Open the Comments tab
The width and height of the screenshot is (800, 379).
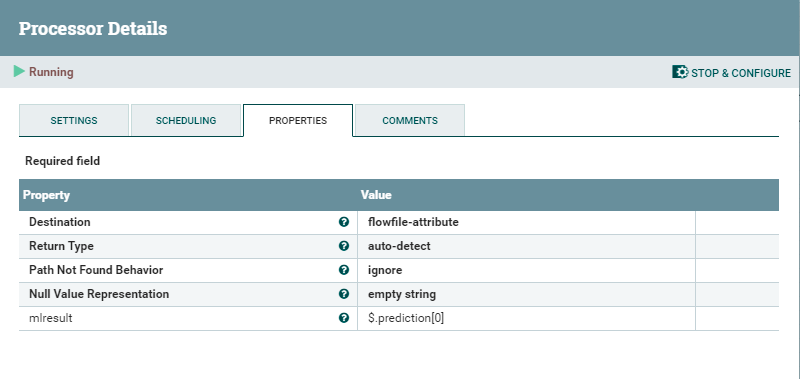coord(410,120)
